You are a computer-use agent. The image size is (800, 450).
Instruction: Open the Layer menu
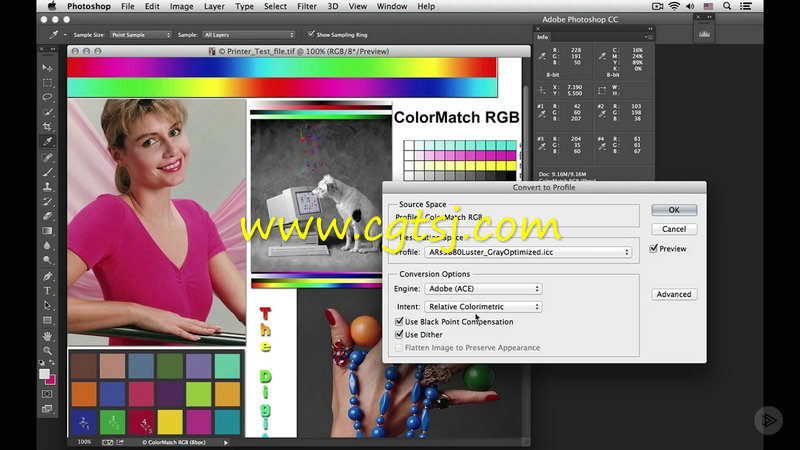(214, 6)
